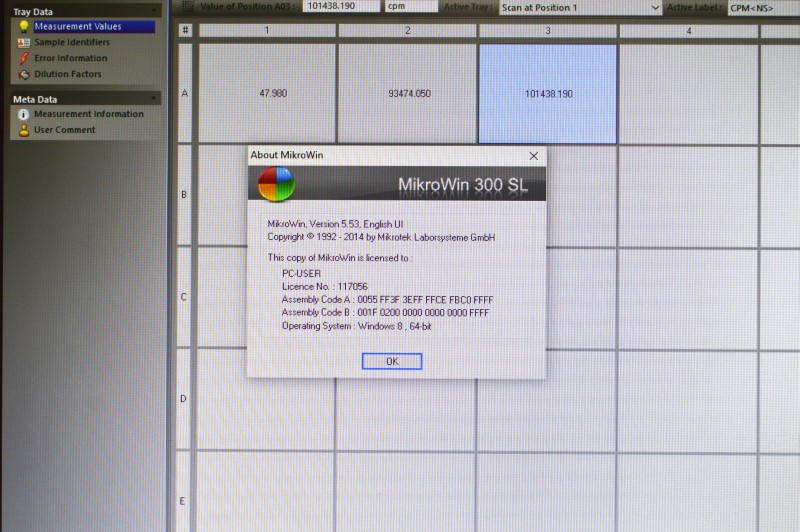Click the Value of Position field 101438.190
Viewport: 800px width, 532px height.
point(341,6)
